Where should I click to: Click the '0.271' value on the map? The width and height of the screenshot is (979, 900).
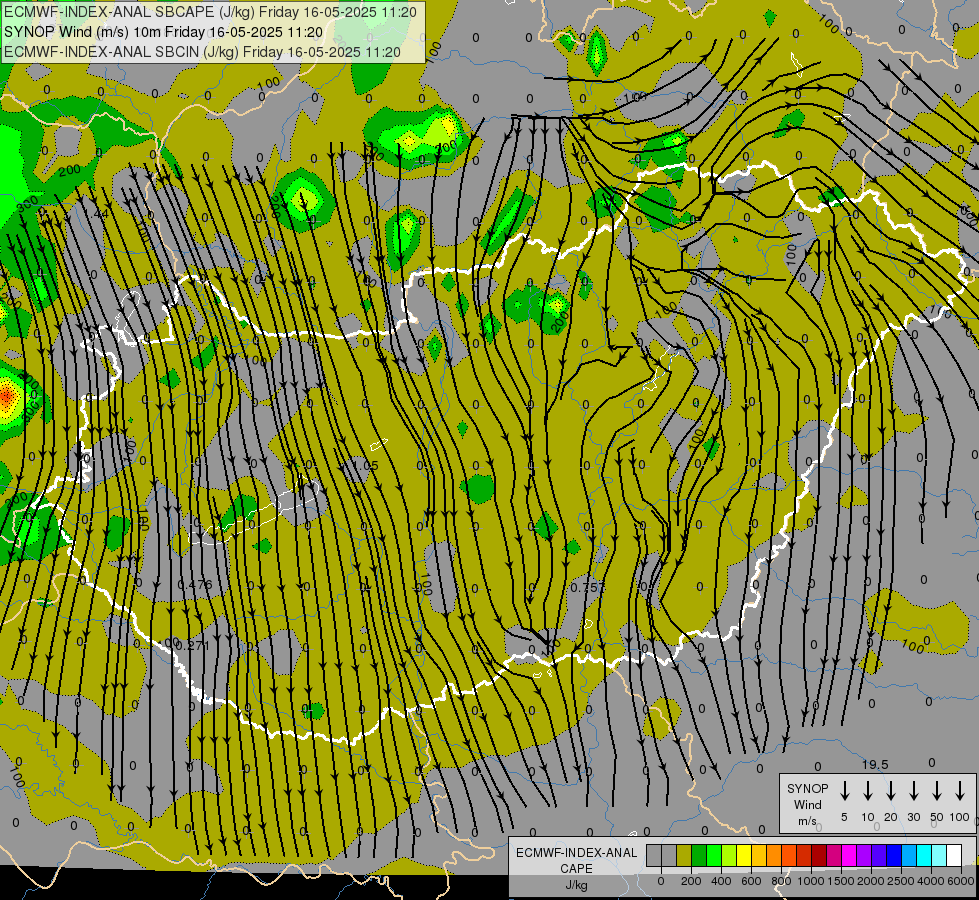click(x=192, y=645)
